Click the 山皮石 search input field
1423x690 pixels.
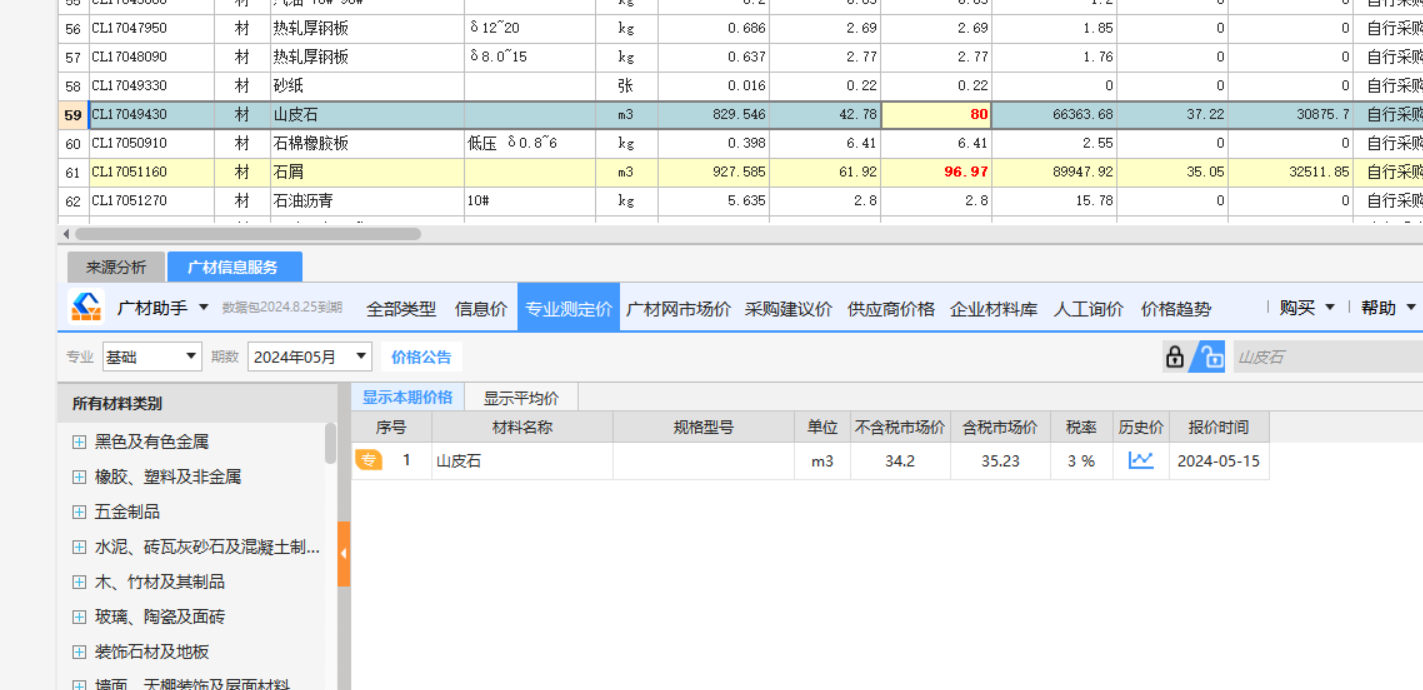pyautogui.click(x=1328, y=357)
